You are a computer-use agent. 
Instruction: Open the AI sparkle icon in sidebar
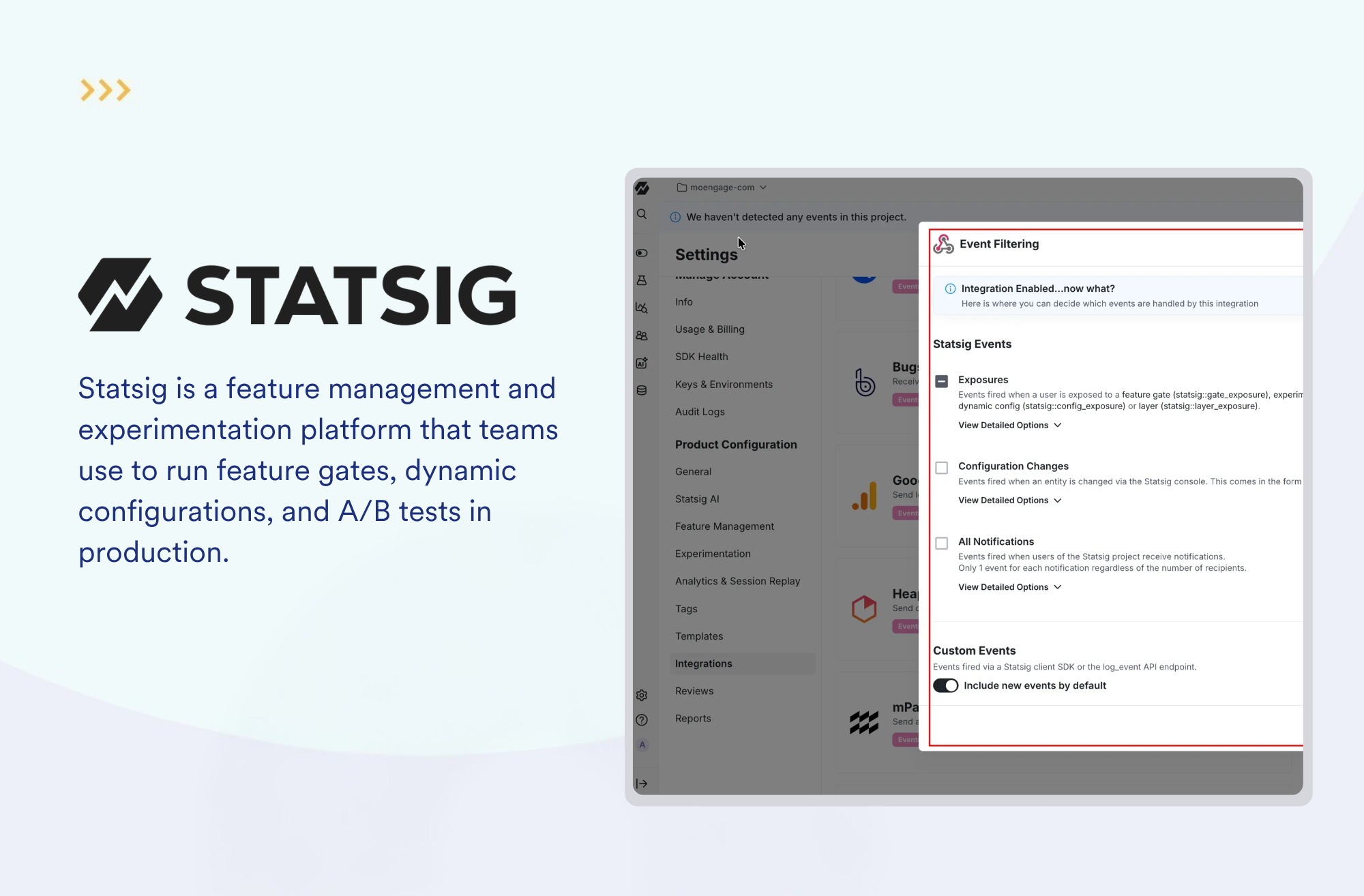(642, 363)
